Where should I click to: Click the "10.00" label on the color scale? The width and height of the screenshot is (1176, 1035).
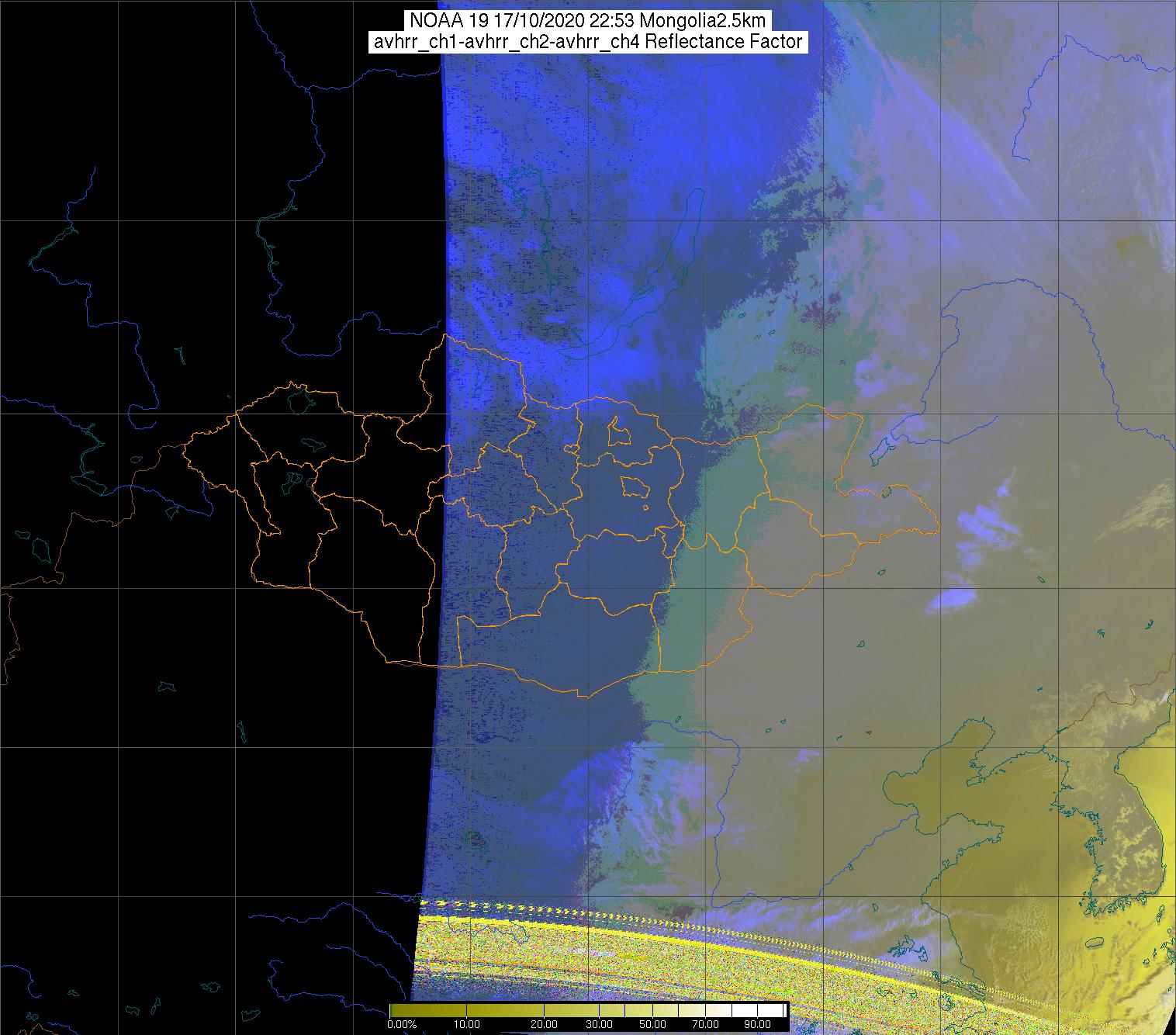(467, 1024)
